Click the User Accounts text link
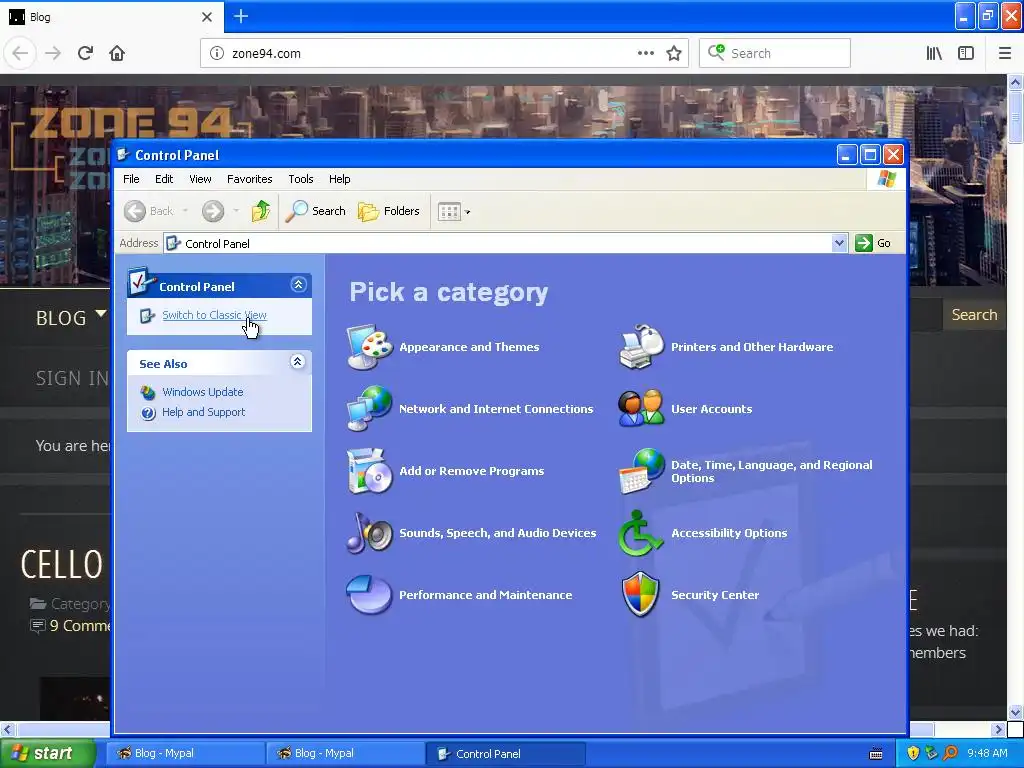1024x768 pixels. tap(712, 409)
